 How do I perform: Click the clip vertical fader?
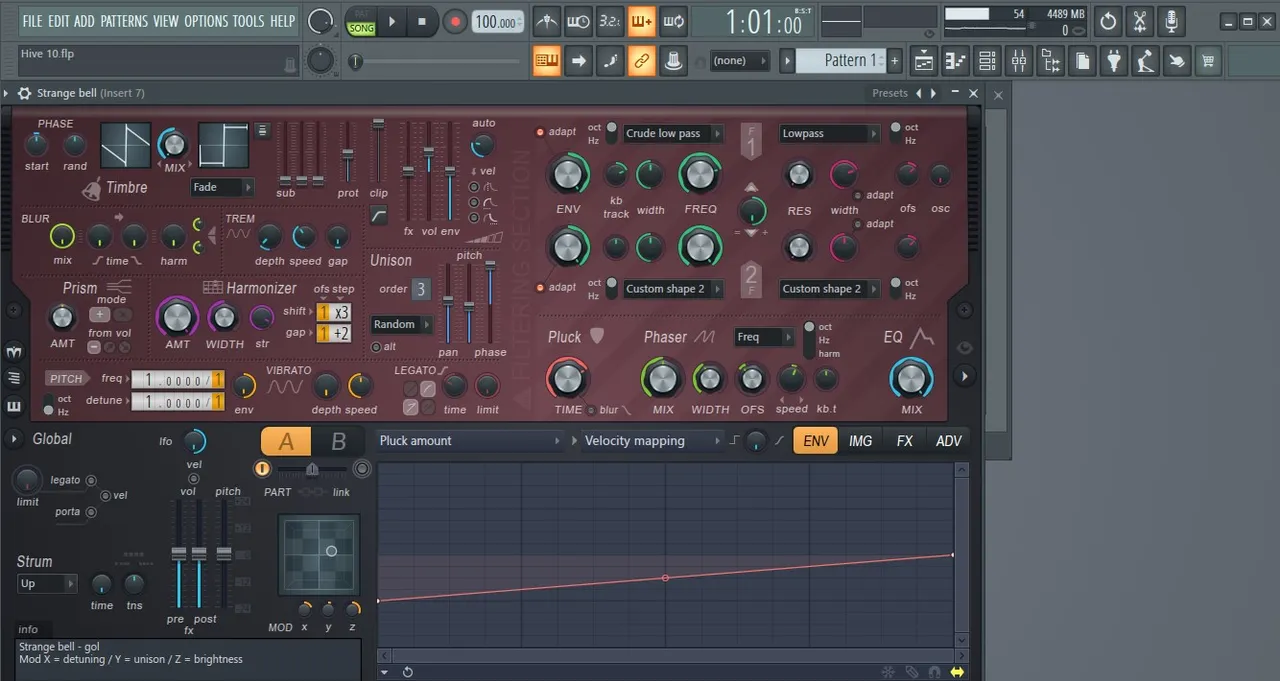coord(379,150)
